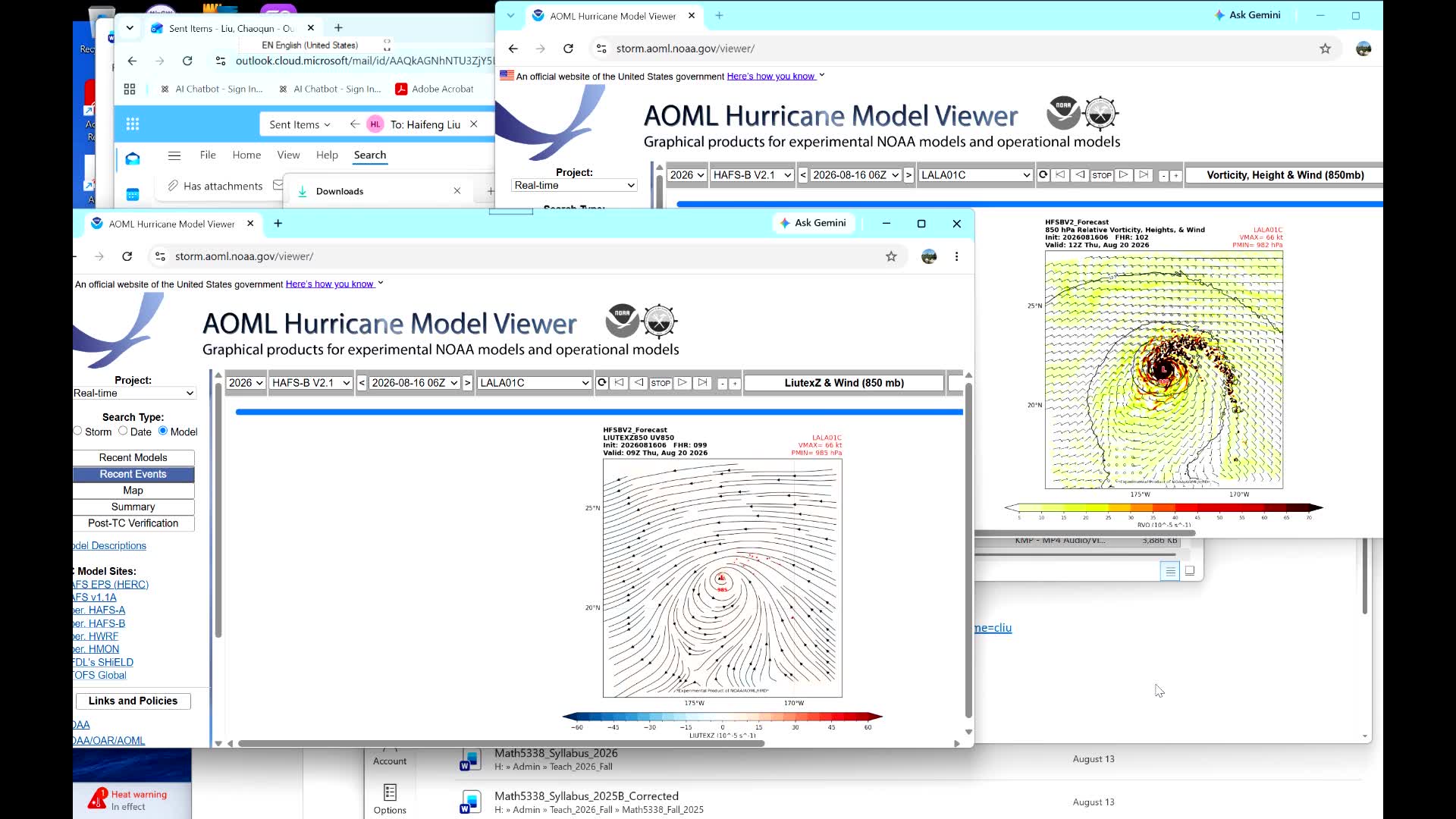Open the Outlook app launcher grid icon

tap(133, 124)
